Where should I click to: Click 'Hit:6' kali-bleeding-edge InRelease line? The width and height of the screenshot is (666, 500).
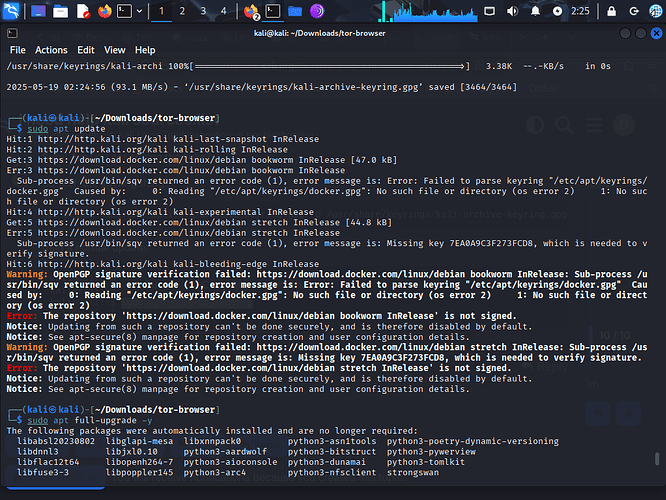click(x=163, y=264)
